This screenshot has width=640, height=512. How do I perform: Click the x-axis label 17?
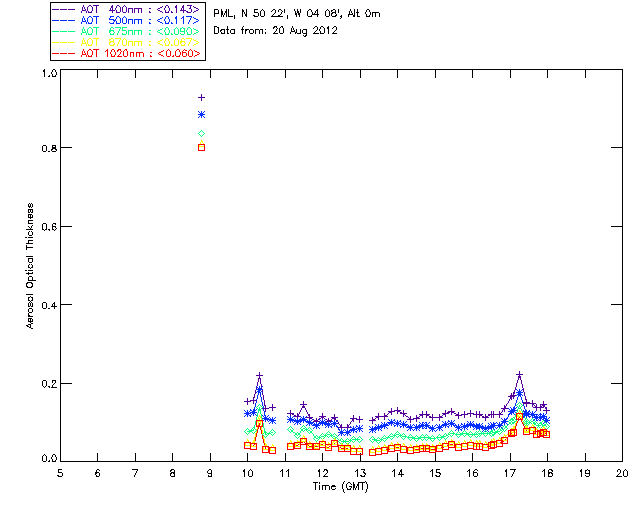pos(510,473)
